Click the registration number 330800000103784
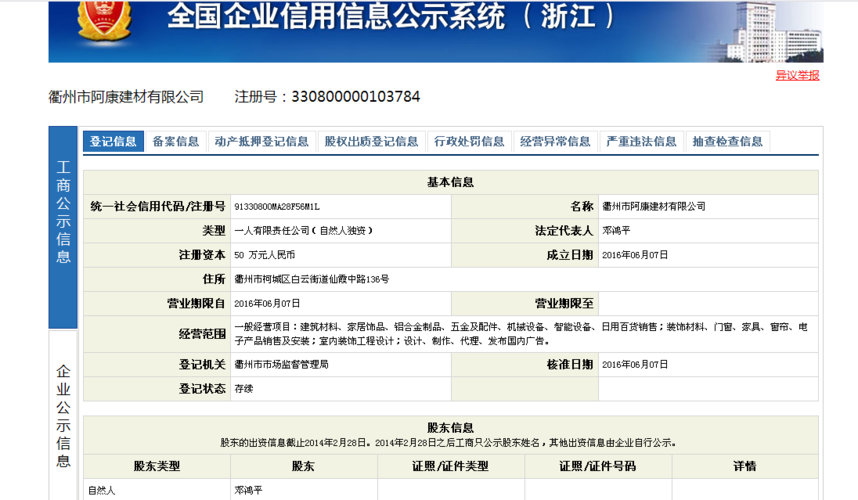The width and height of the screenshot is (858, 500). (x=356, y=97)
